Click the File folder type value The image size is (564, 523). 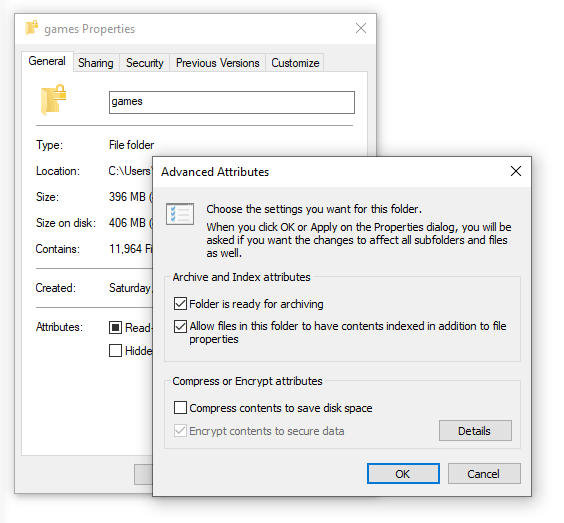point(131,145)
